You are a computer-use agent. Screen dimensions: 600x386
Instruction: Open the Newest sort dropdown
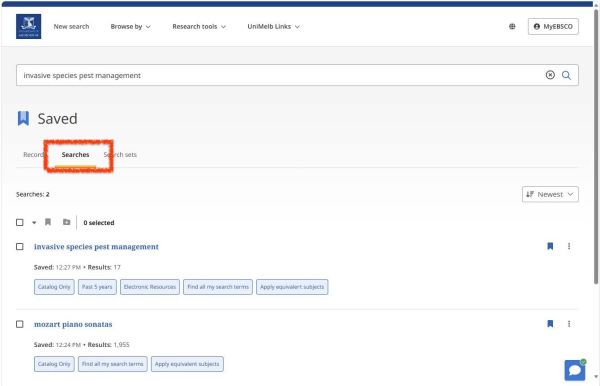550,194
